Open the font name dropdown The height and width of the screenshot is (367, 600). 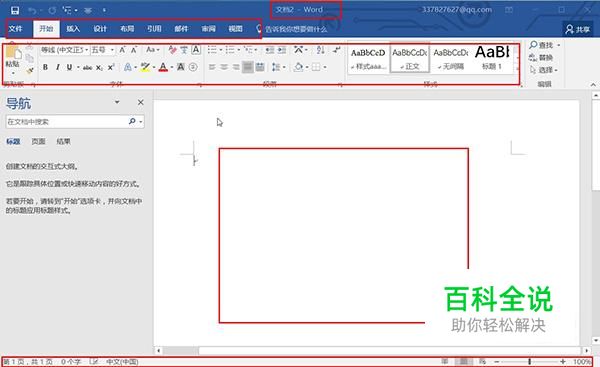[x=86, y=50]
